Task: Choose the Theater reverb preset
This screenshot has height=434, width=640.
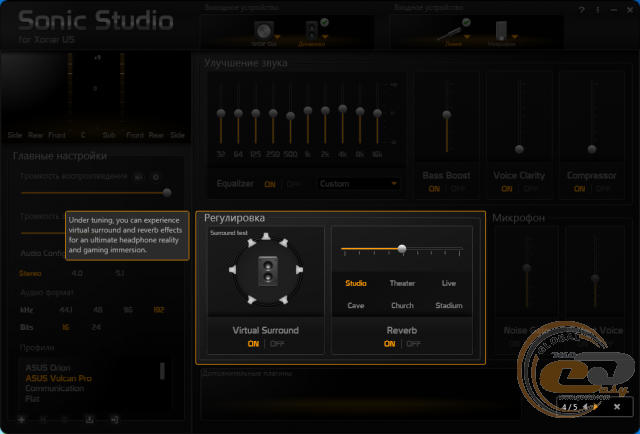Action: click(402, 283)
